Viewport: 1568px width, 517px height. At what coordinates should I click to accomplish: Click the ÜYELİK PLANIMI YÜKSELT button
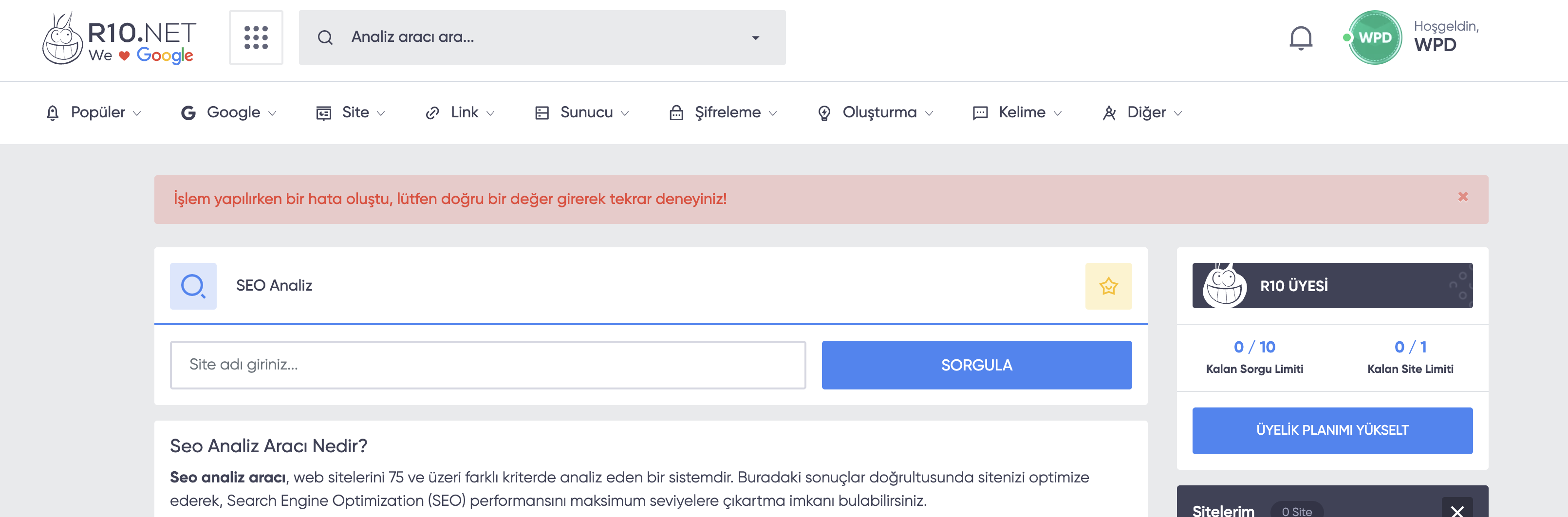[x=1332, y=431]
